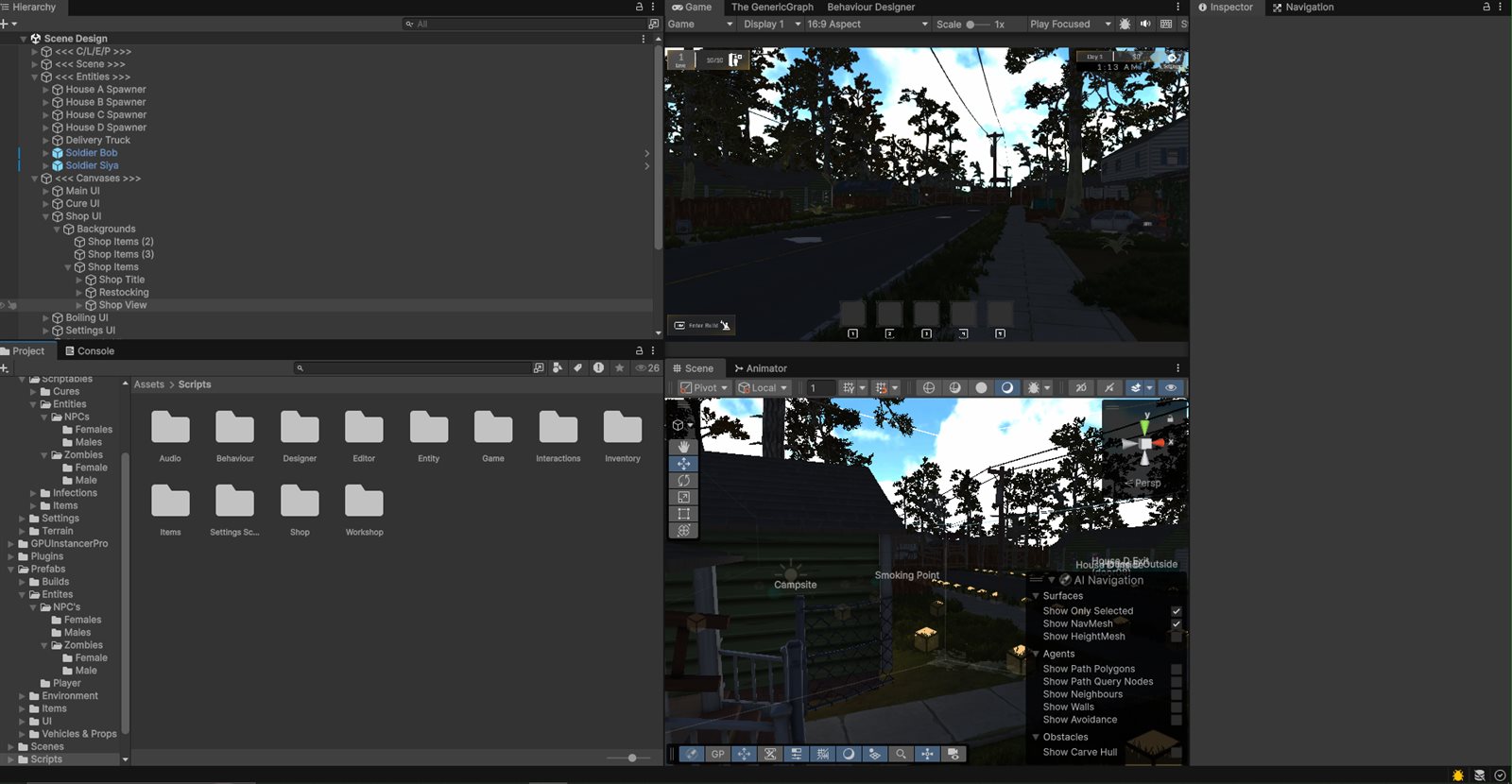Click Assets in the breadcrumb path
This screenshot has height=784, width=1512.
click(x=148, y=384)
